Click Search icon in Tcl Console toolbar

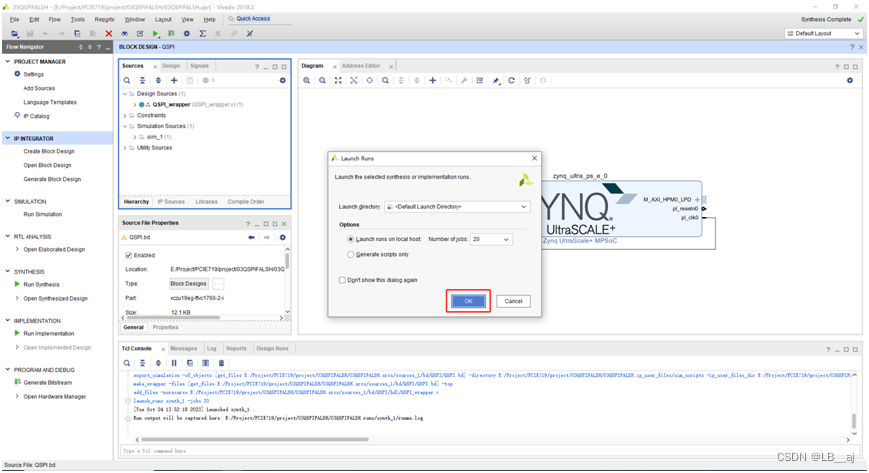point(127,363)
